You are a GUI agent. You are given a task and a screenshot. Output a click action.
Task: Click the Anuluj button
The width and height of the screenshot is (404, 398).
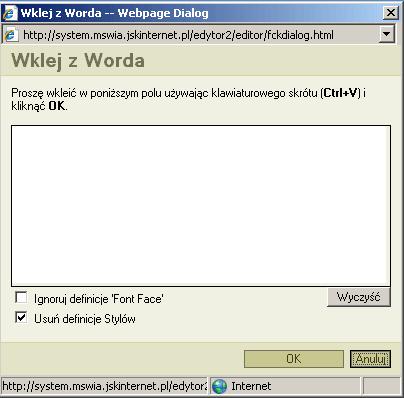click(x=370, y=359)
